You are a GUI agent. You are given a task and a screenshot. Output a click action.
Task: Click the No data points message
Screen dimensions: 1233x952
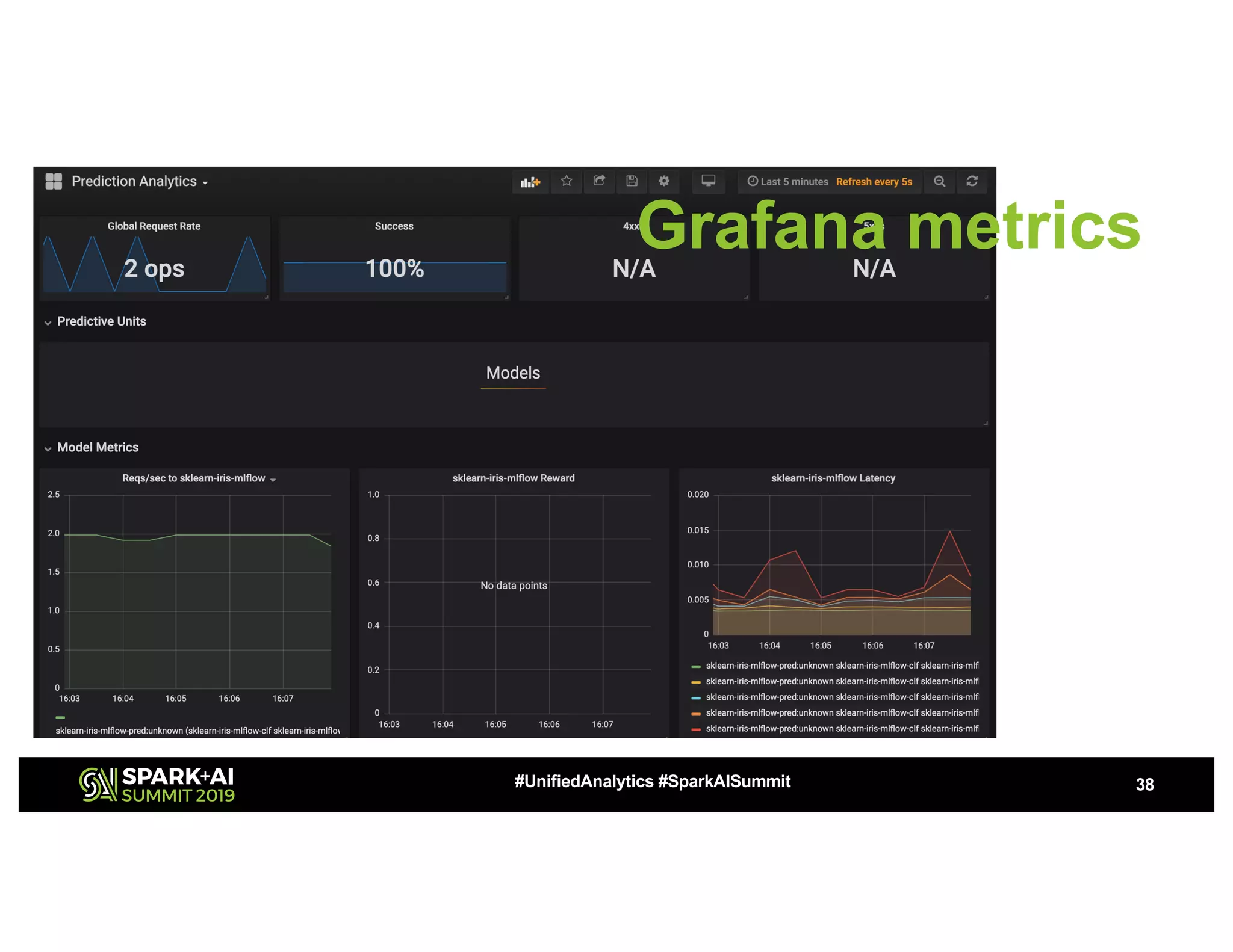tap(514, 586)
